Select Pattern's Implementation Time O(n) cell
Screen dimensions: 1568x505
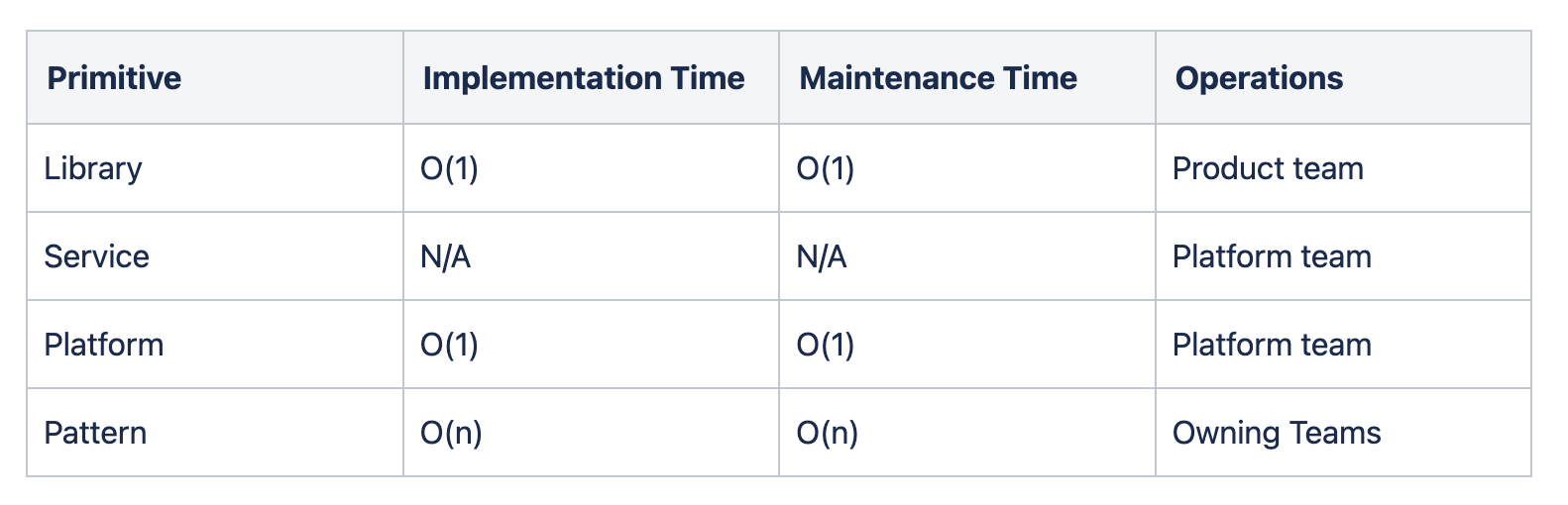coord(451,433)
